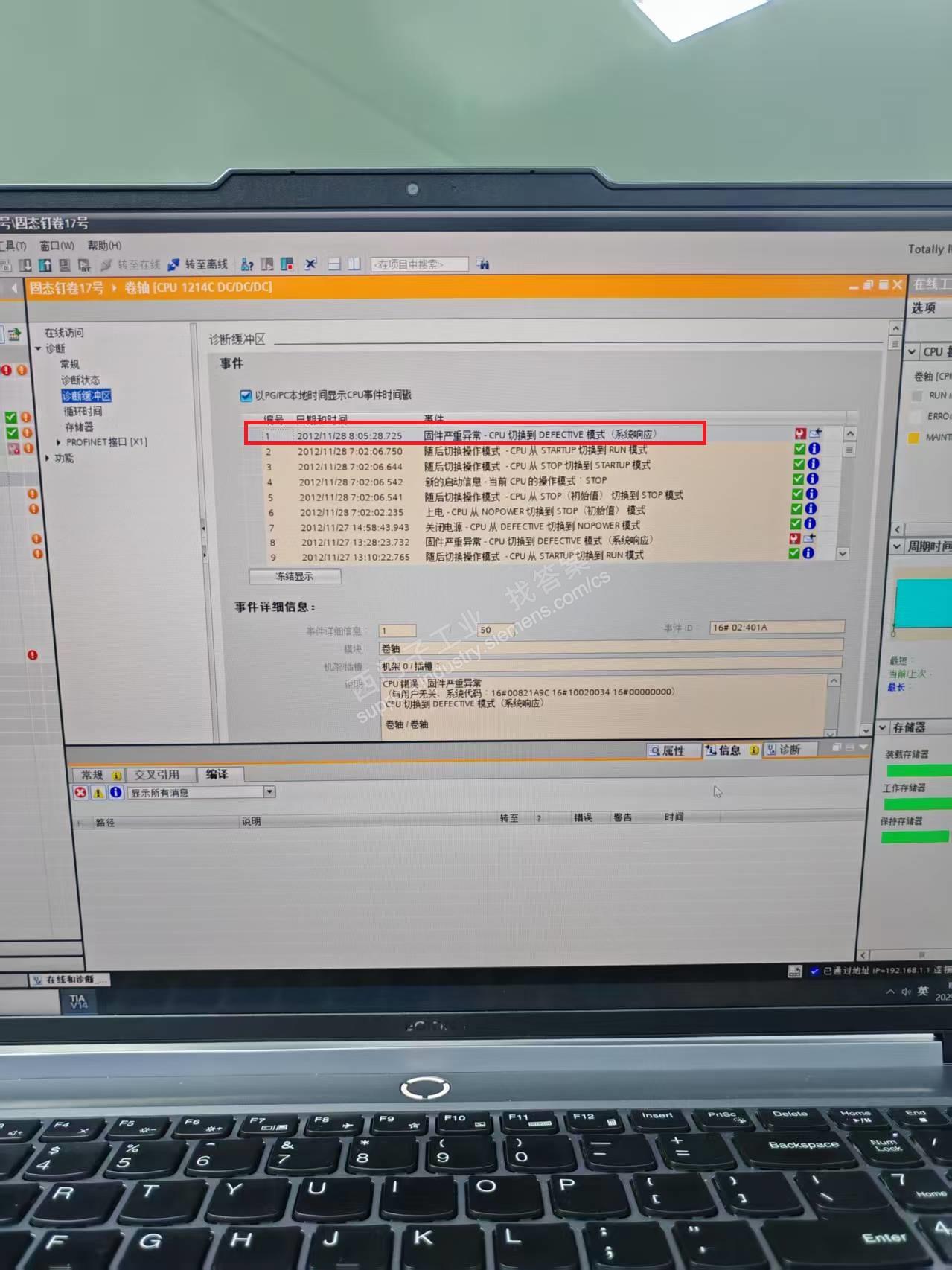Split editor space horizontally icon
The image size is (952, 1270).
[x=334, y=264]
